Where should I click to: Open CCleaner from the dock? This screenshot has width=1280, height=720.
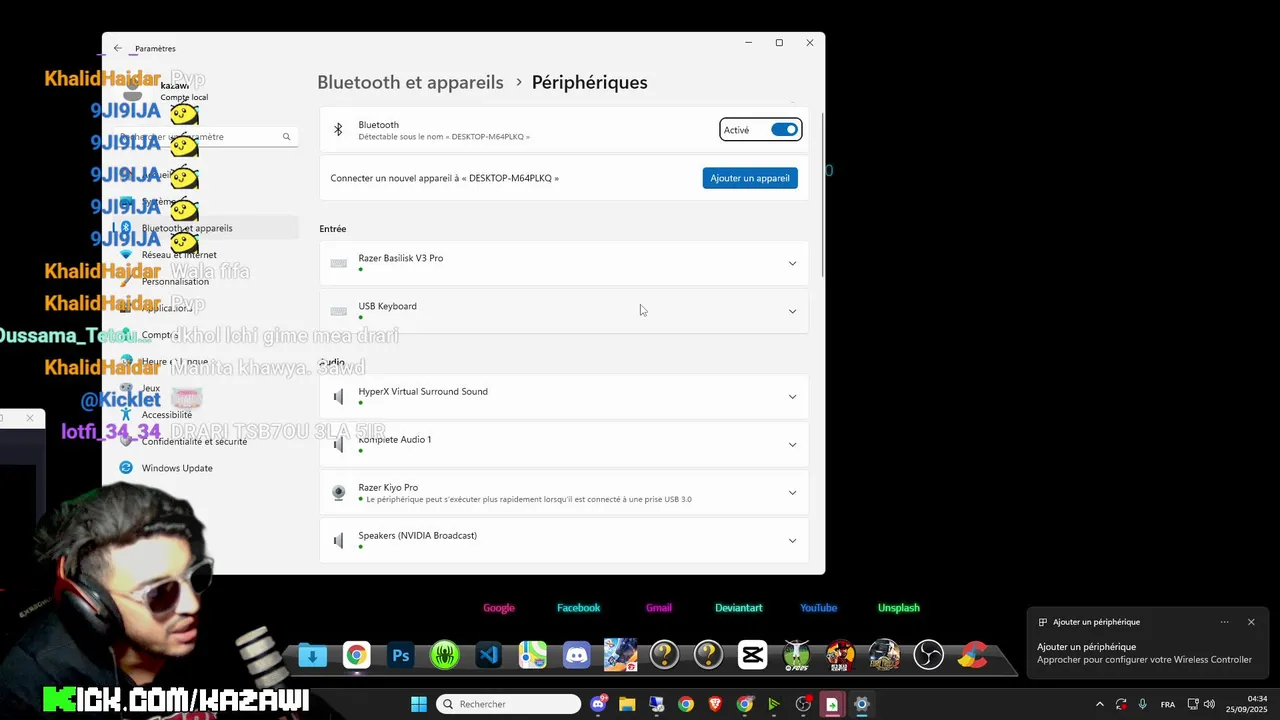(x=973, y=656)
